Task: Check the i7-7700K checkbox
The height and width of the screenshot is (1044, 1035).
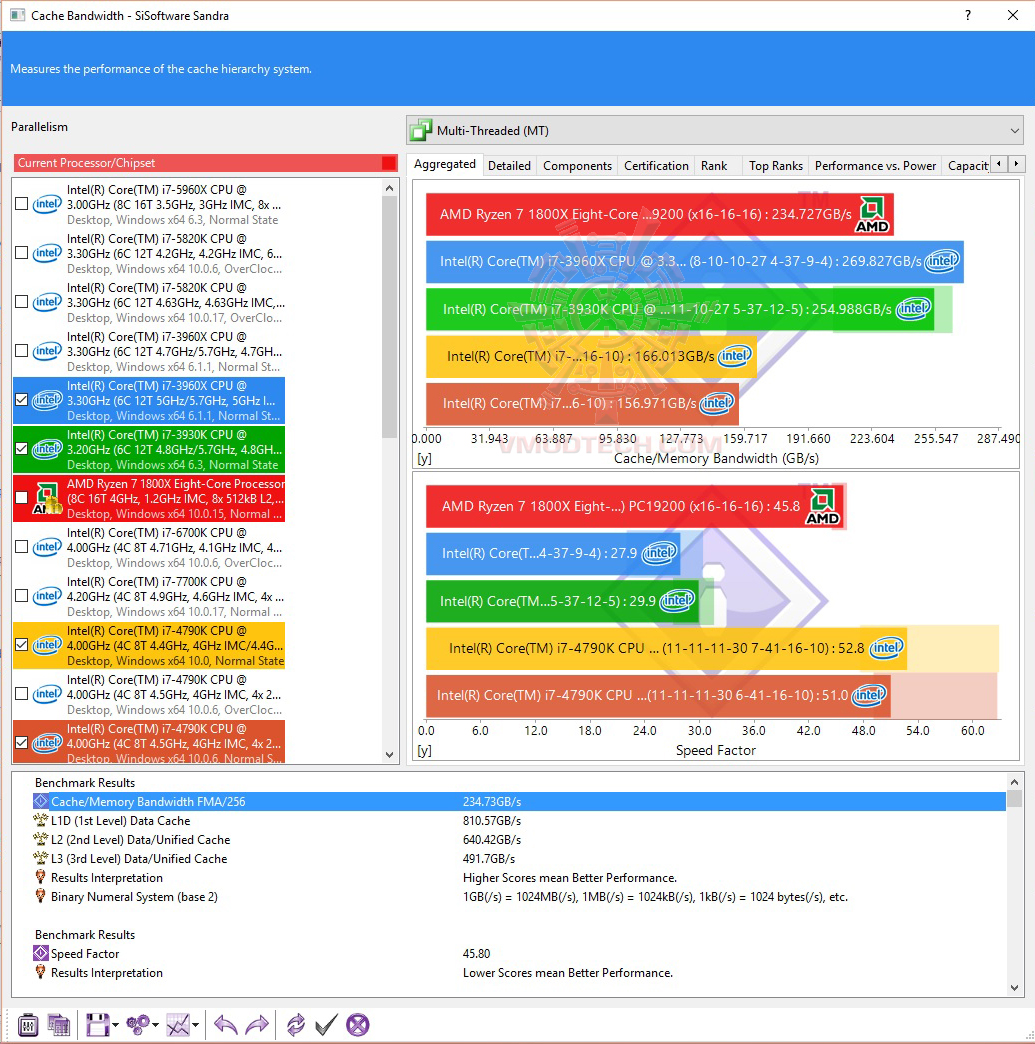Action: coord(21,595)
